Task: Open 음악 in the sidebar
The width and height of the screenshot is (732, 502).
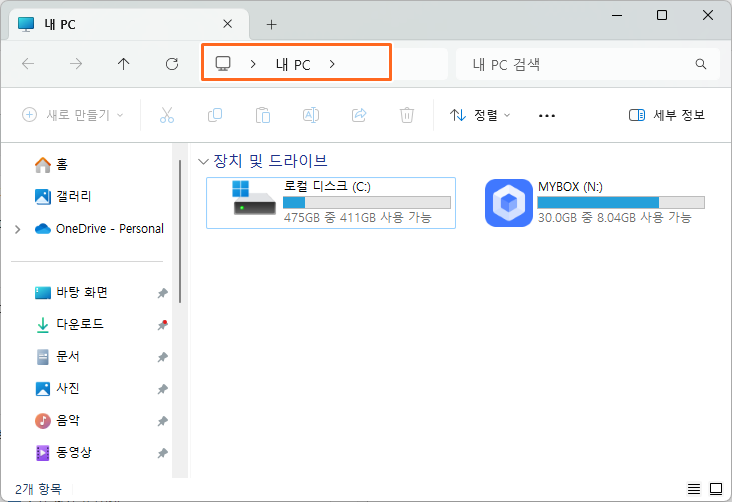Action: (57, 421)
